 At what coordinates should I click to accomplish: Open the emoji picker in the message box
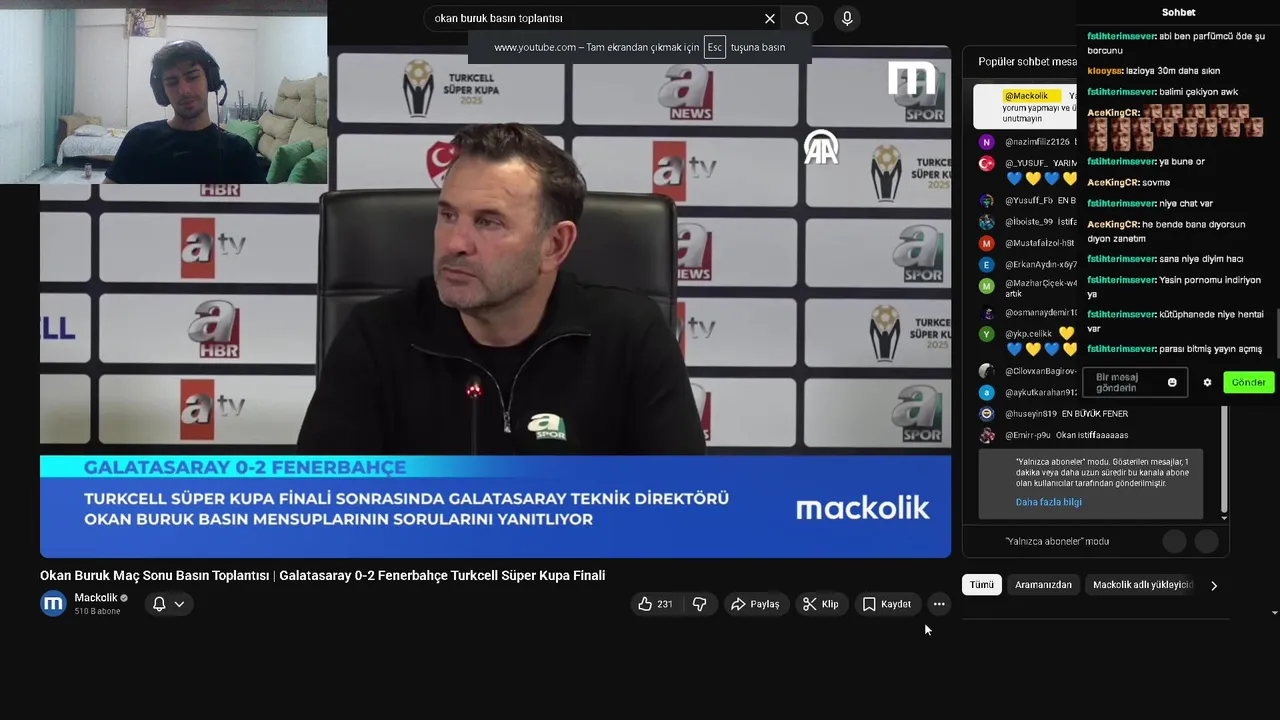coord(1172,382)
